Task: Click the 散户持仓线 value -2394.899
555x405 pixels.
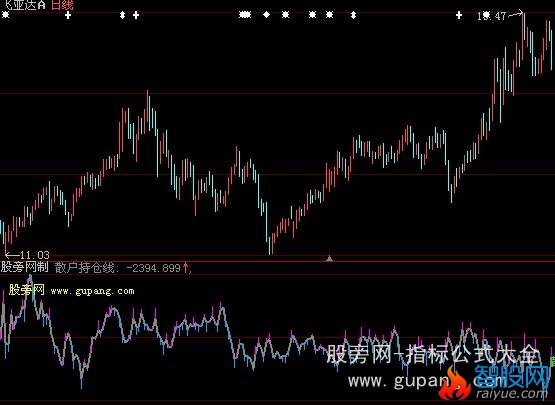Action: [x=153, y=268]
